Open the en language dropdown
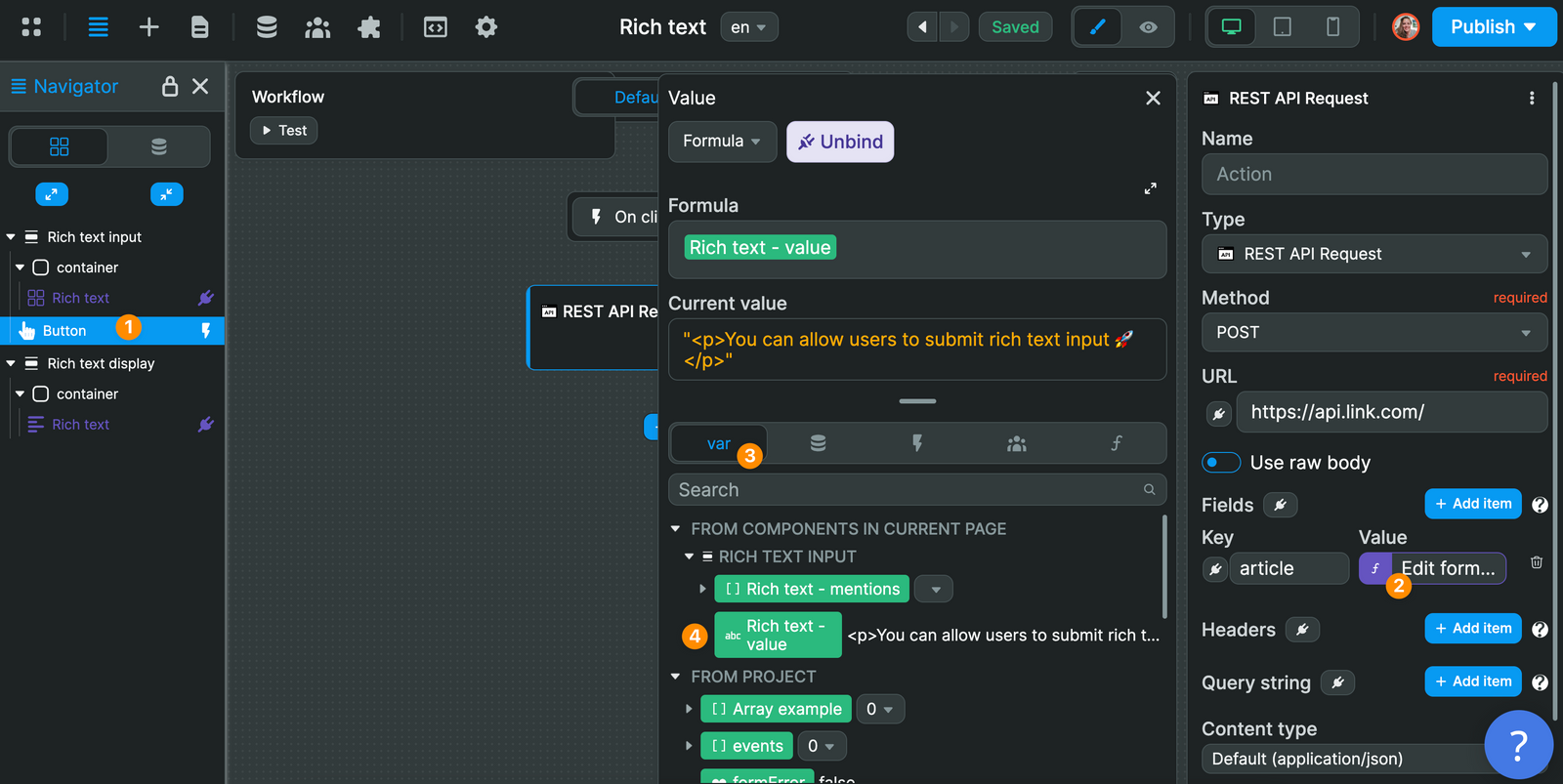Viewport: 1563px width, 784px height. [x=748, y=27]
